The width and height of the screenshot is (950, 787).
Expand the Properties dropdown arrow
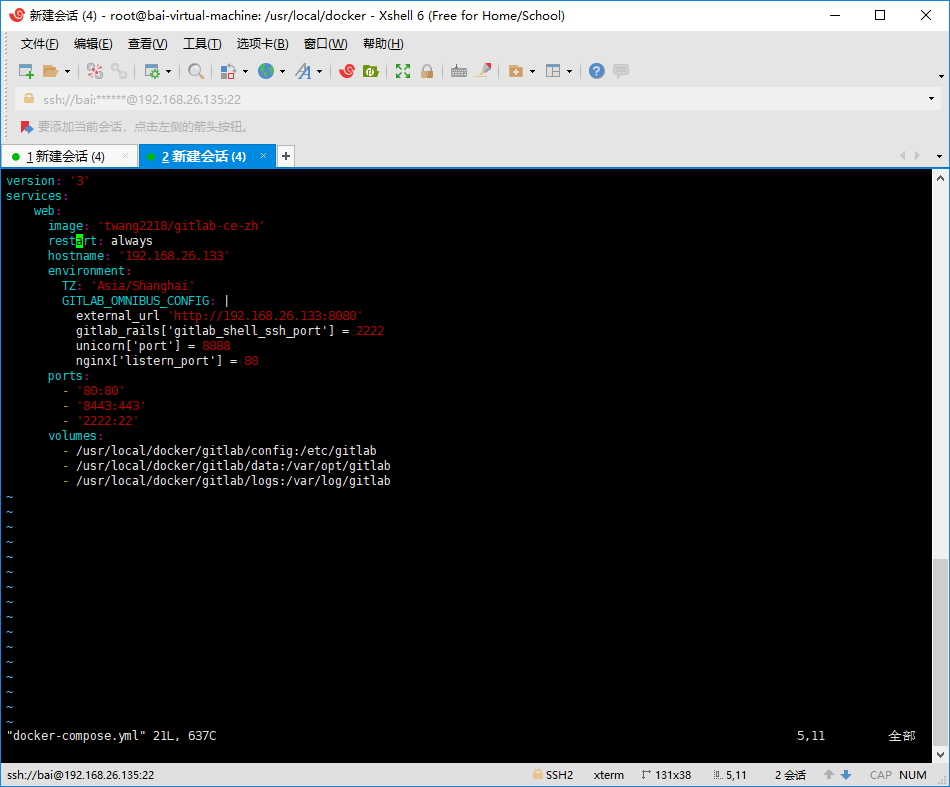tap(168, 71)
